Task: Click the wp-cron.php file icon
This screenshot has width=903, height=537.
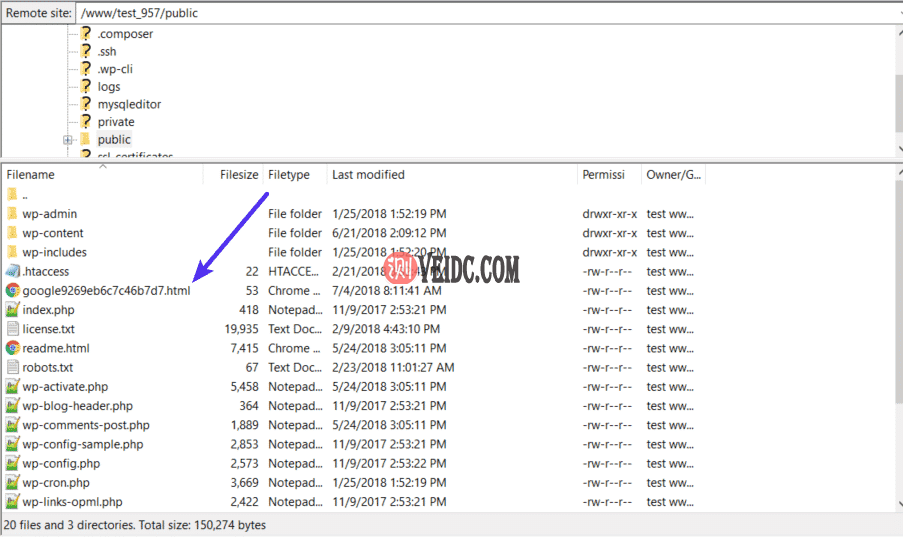Action: (12, 482)
